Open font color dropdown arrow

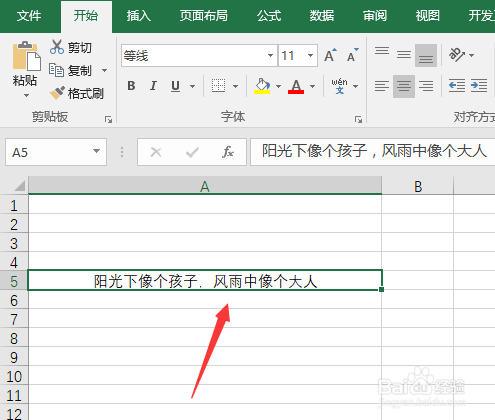click(x=312, y=86)
